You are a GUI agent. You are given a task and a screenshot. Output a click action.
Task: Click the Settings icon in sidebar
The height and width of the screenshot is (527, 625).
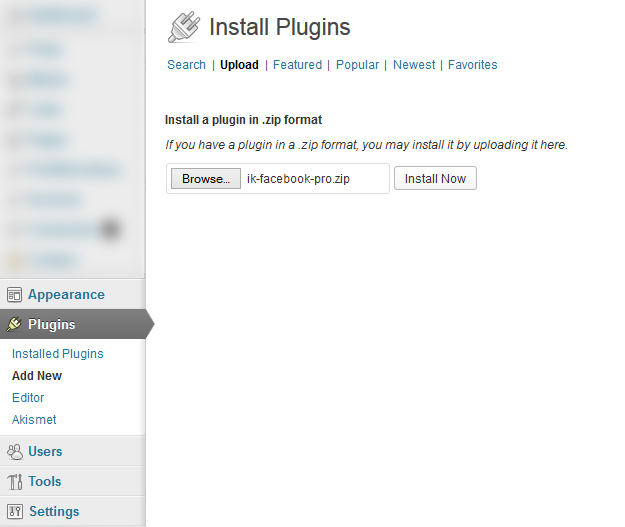[x=15, y=511]
